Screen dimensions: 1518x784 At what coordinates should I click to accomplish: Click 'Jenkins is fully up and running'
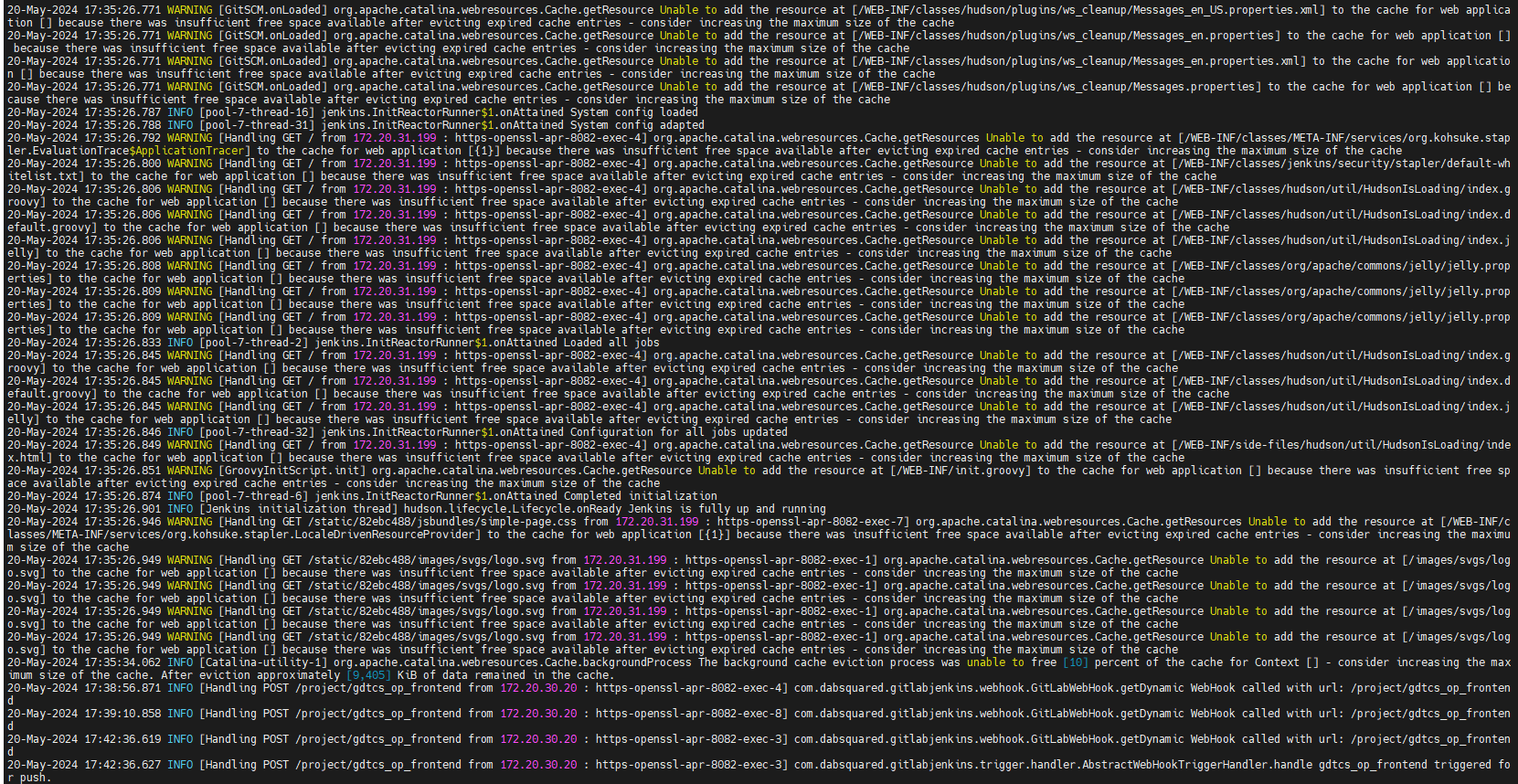tap(727, 509)
